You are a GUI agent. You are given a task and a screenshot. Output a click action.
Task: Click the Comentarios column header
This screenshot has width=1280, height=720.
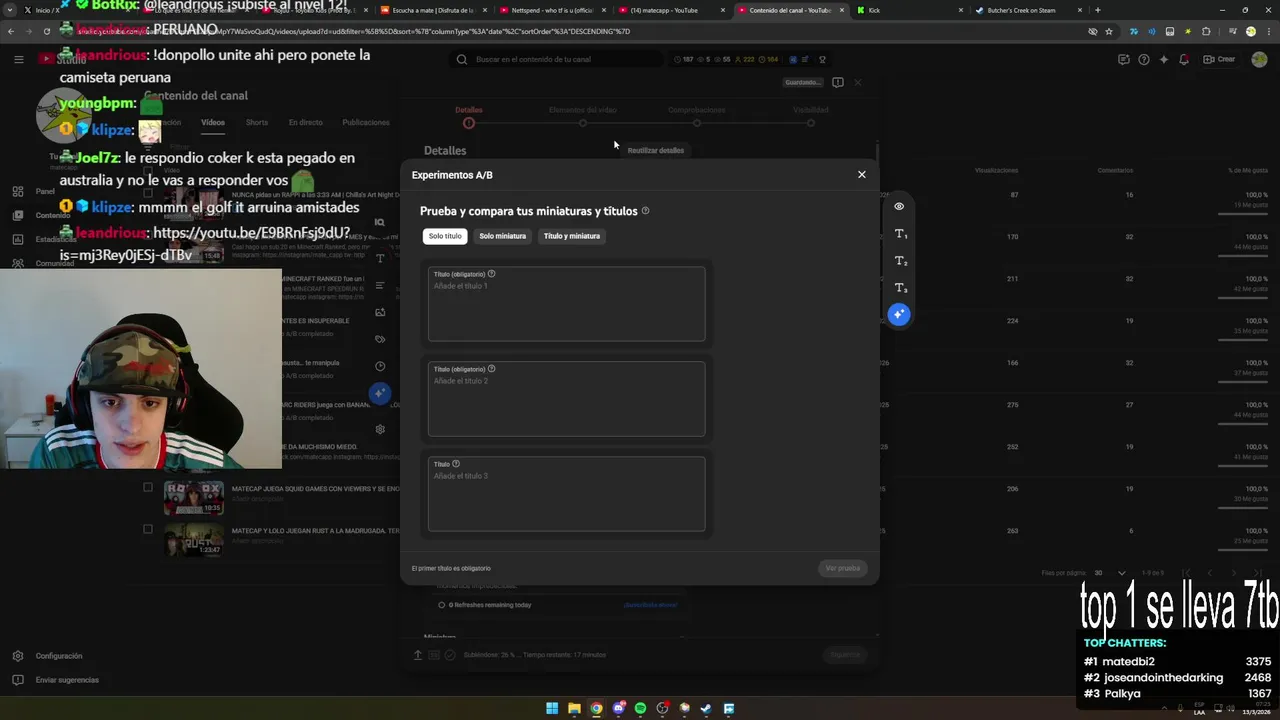(1115, 170)
